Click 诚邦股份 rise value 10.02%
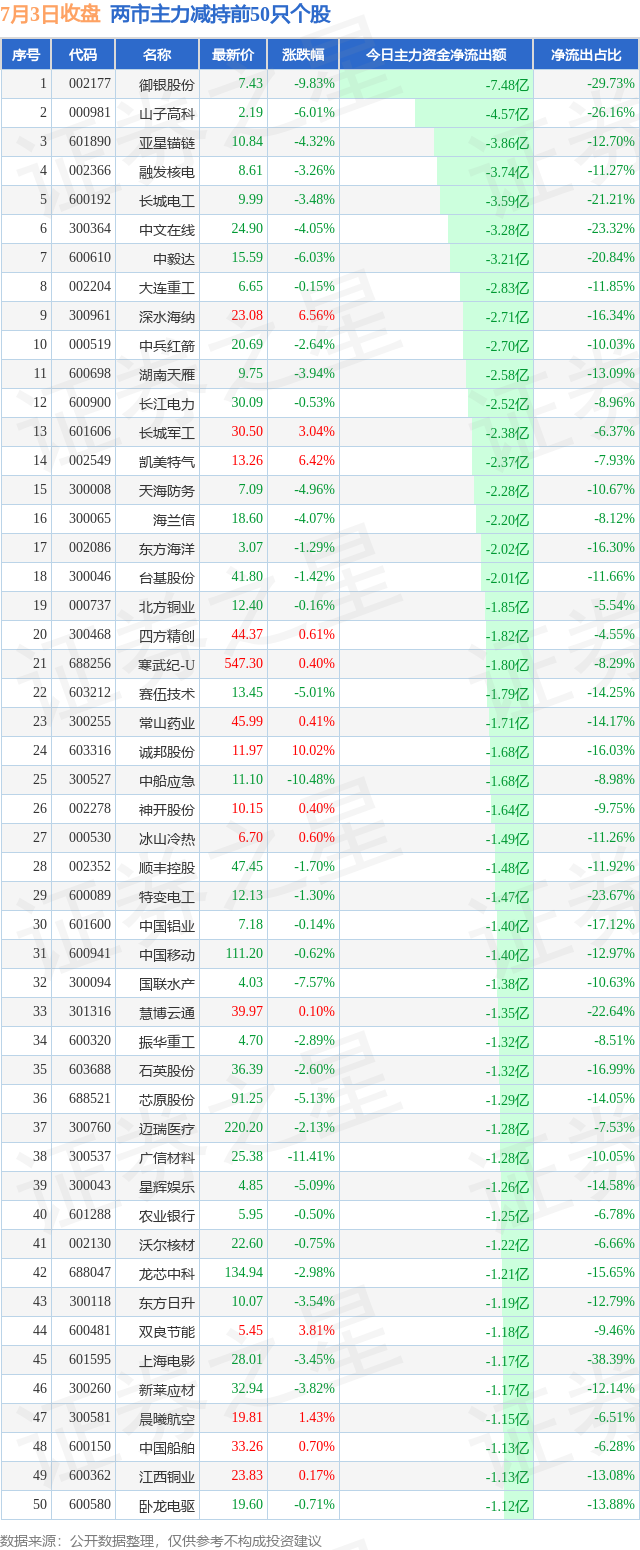The image size is (640, 1550). pos(313,751)
